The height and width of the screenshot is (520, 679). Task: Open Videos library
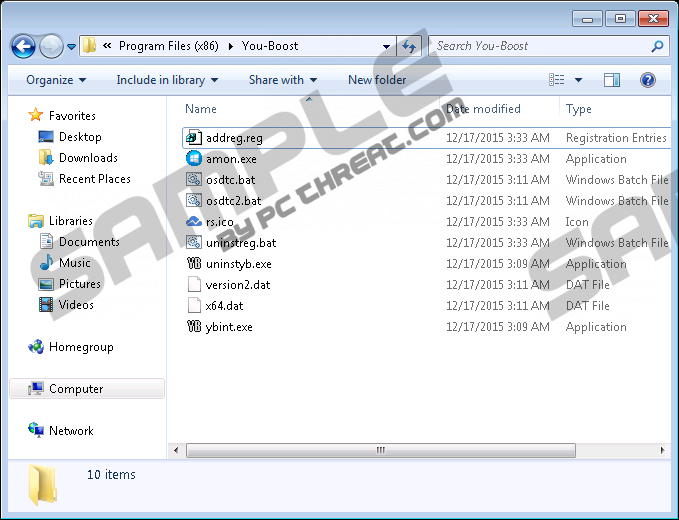coord(76,305)
